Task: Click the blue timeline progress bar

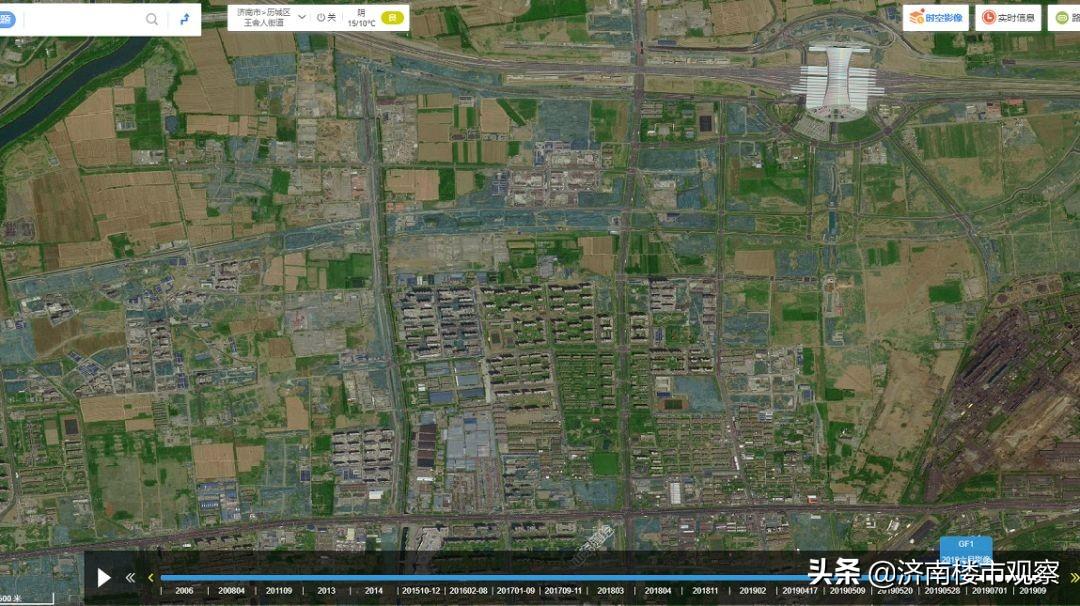Action: coord(480,577)
